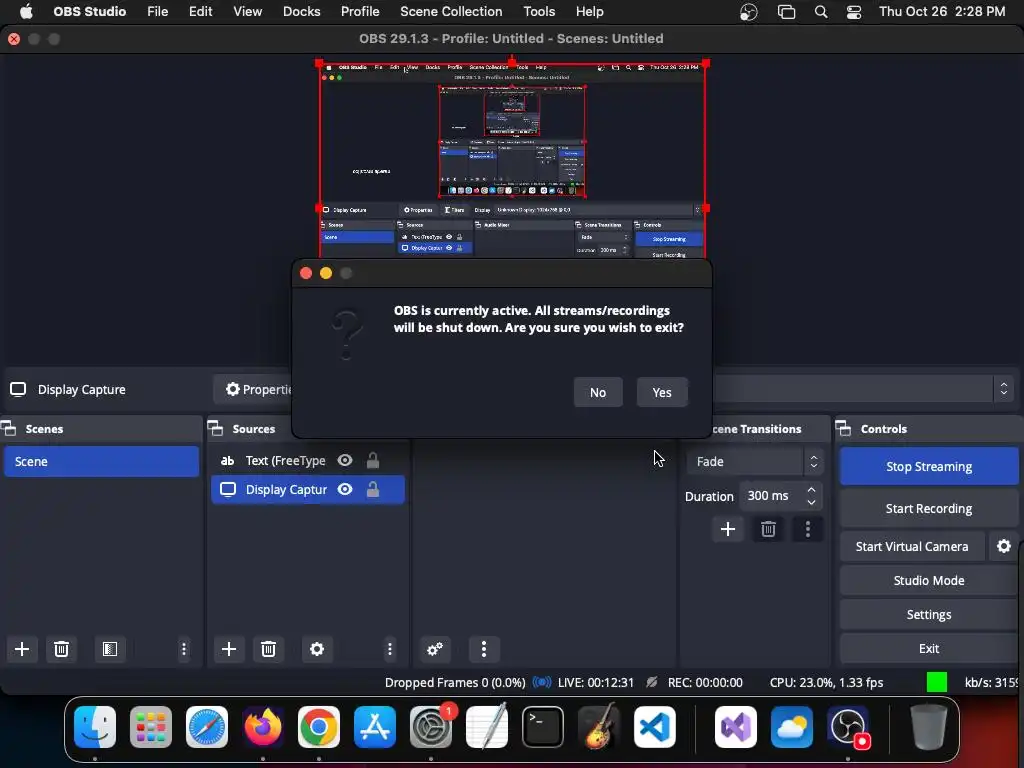Delete the selected scene with trash icon
The width and height of the screenshot is (1024, 768).
61,649
